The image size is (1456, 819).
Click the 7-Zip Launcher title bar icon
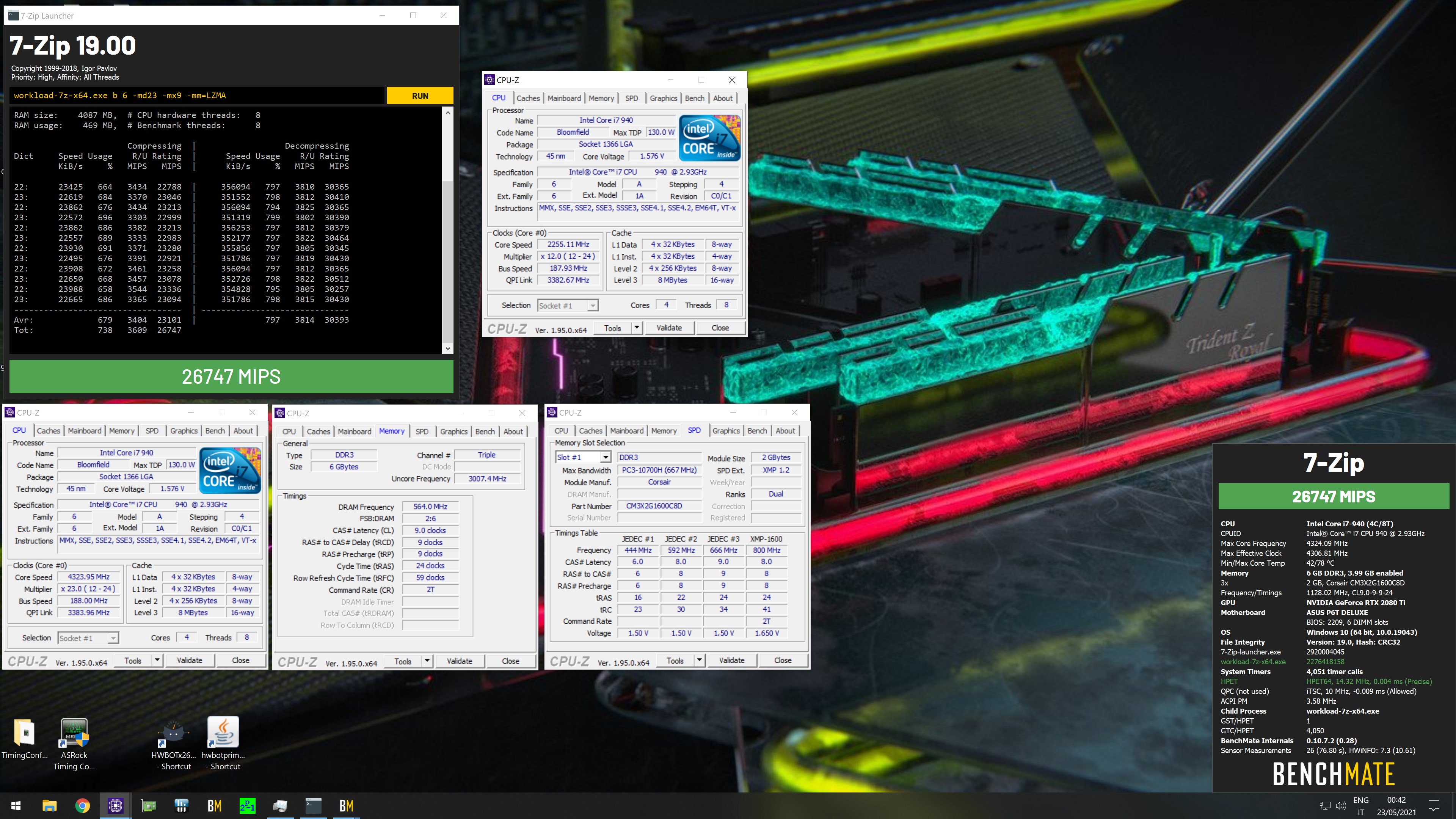point(14,15)
